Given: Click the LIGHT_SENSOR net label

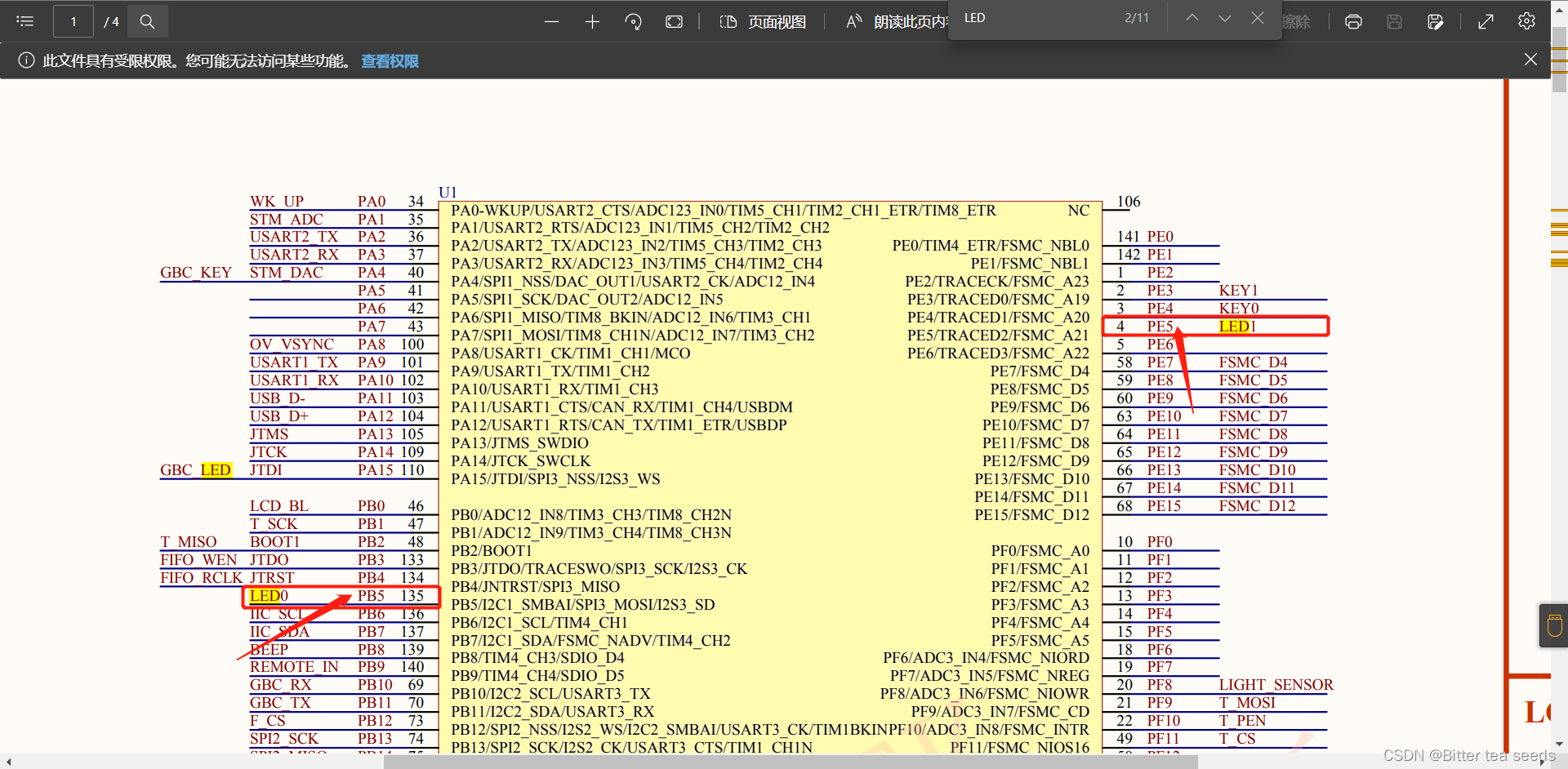Looking at the screenshot, I should tap(1276, 685).
